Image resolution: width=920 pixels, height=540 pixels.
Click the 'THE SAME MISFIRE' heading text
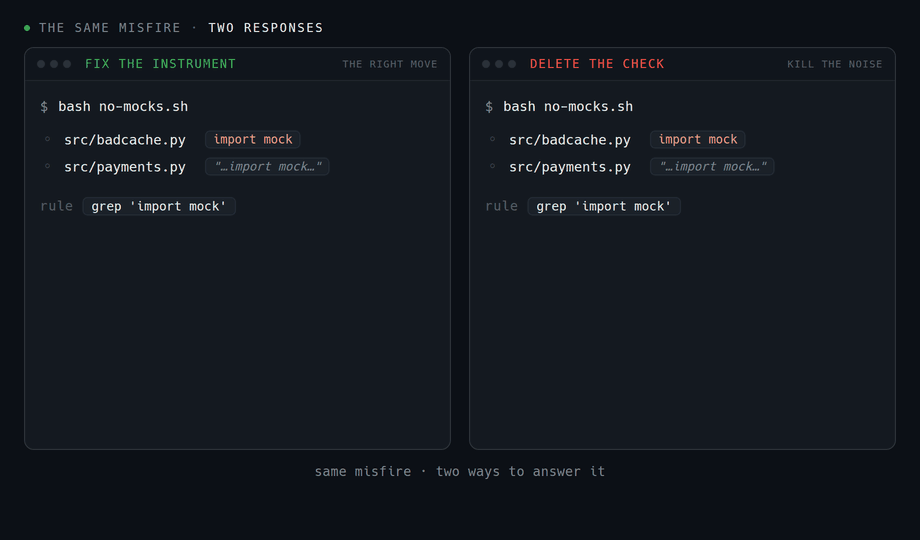(110, 28)
